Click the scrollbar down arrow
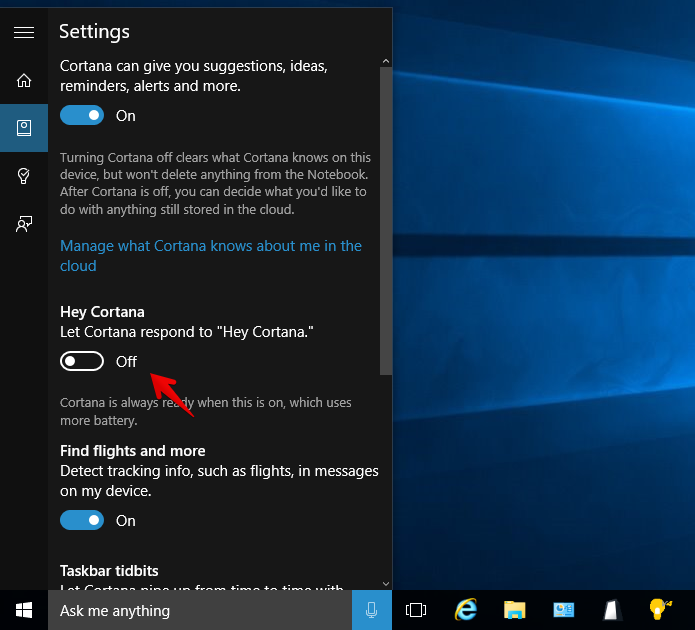Viewport: 695px width, 630px height. pos(386,584)
